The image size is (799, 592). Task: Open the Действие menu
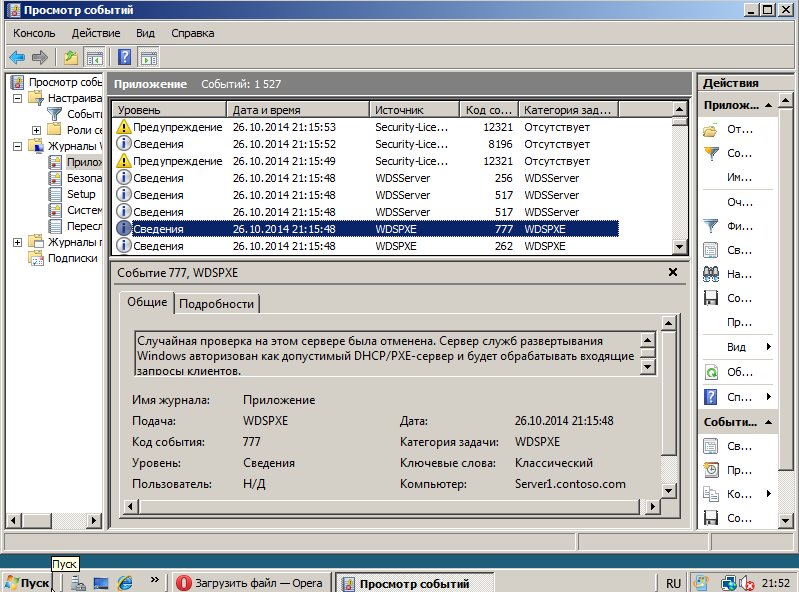pos(96,33)
